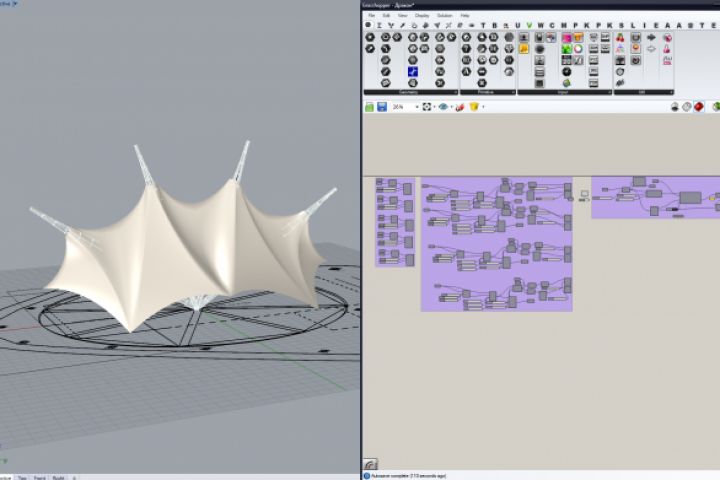
Task: Switch to the I component tab
Action: (645, 25)
